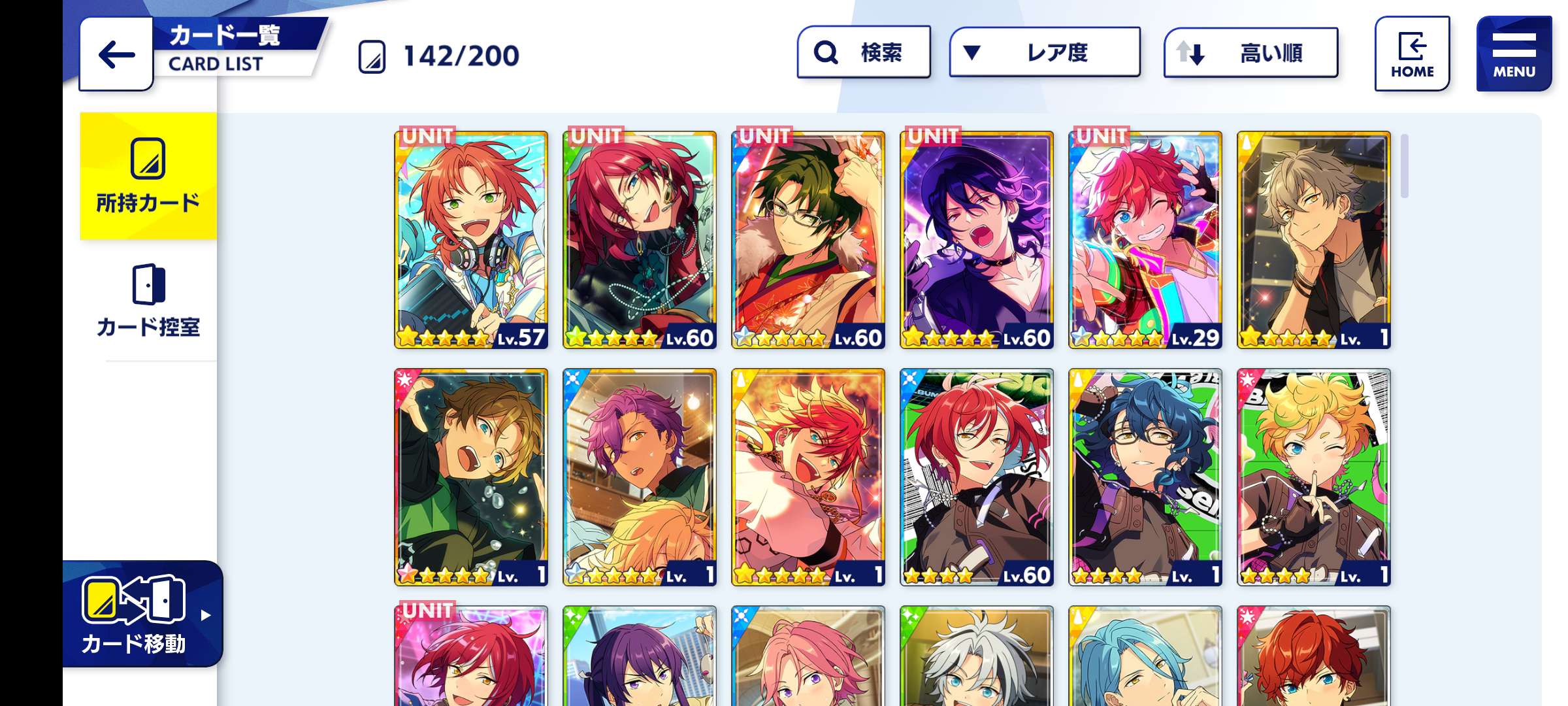Open the hamburger MENU
Screen dimensions: 1568x706
(1514, 54)
